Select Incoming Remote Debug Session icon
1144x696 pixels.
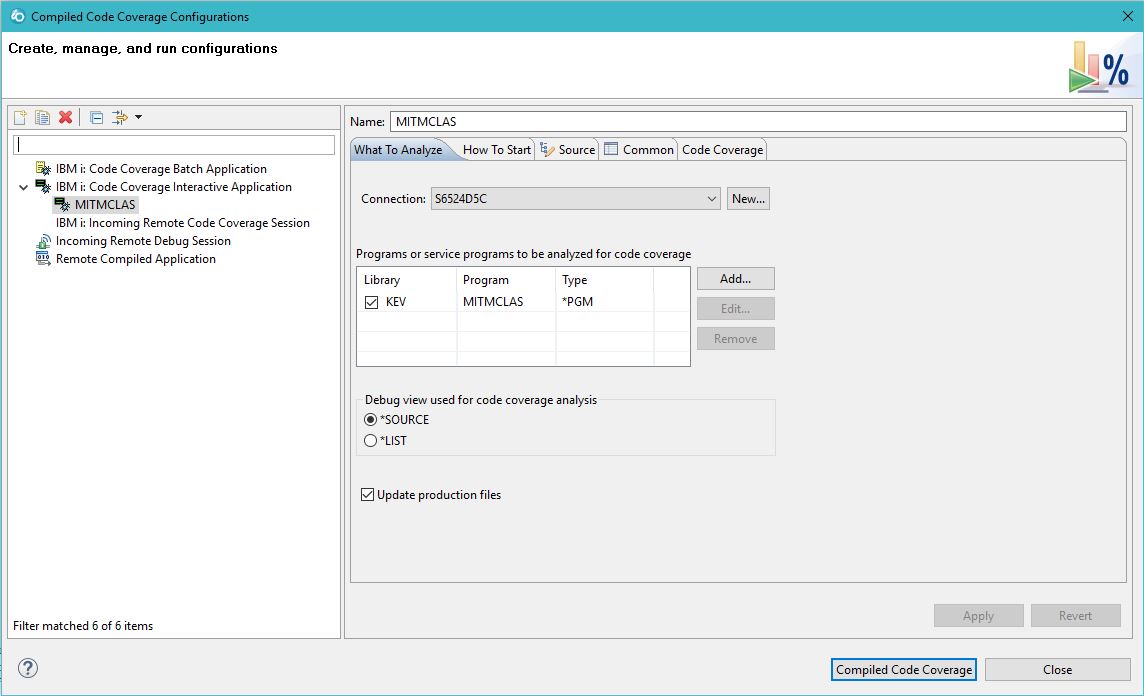(43, 241)
